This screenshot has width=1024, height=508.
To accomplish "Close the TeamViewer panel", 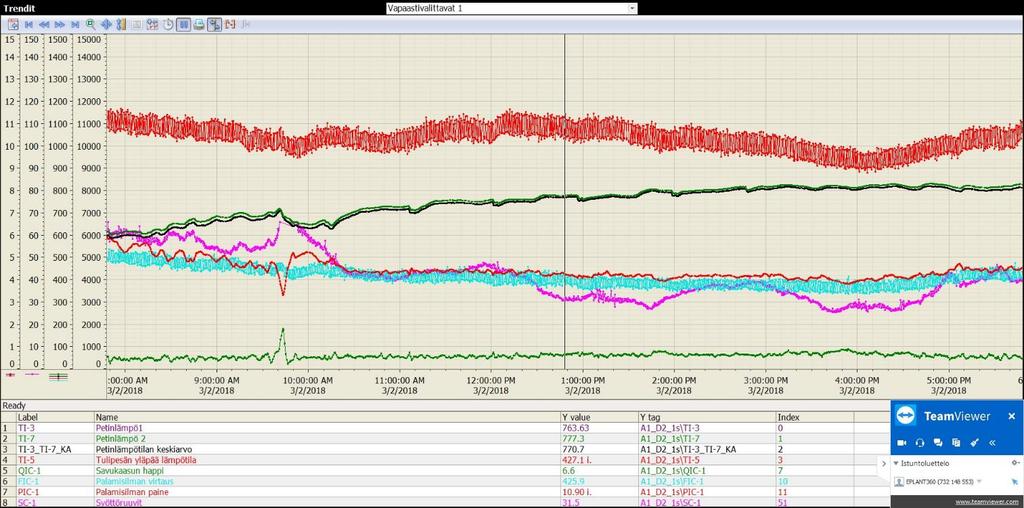I will [1012, 416].
